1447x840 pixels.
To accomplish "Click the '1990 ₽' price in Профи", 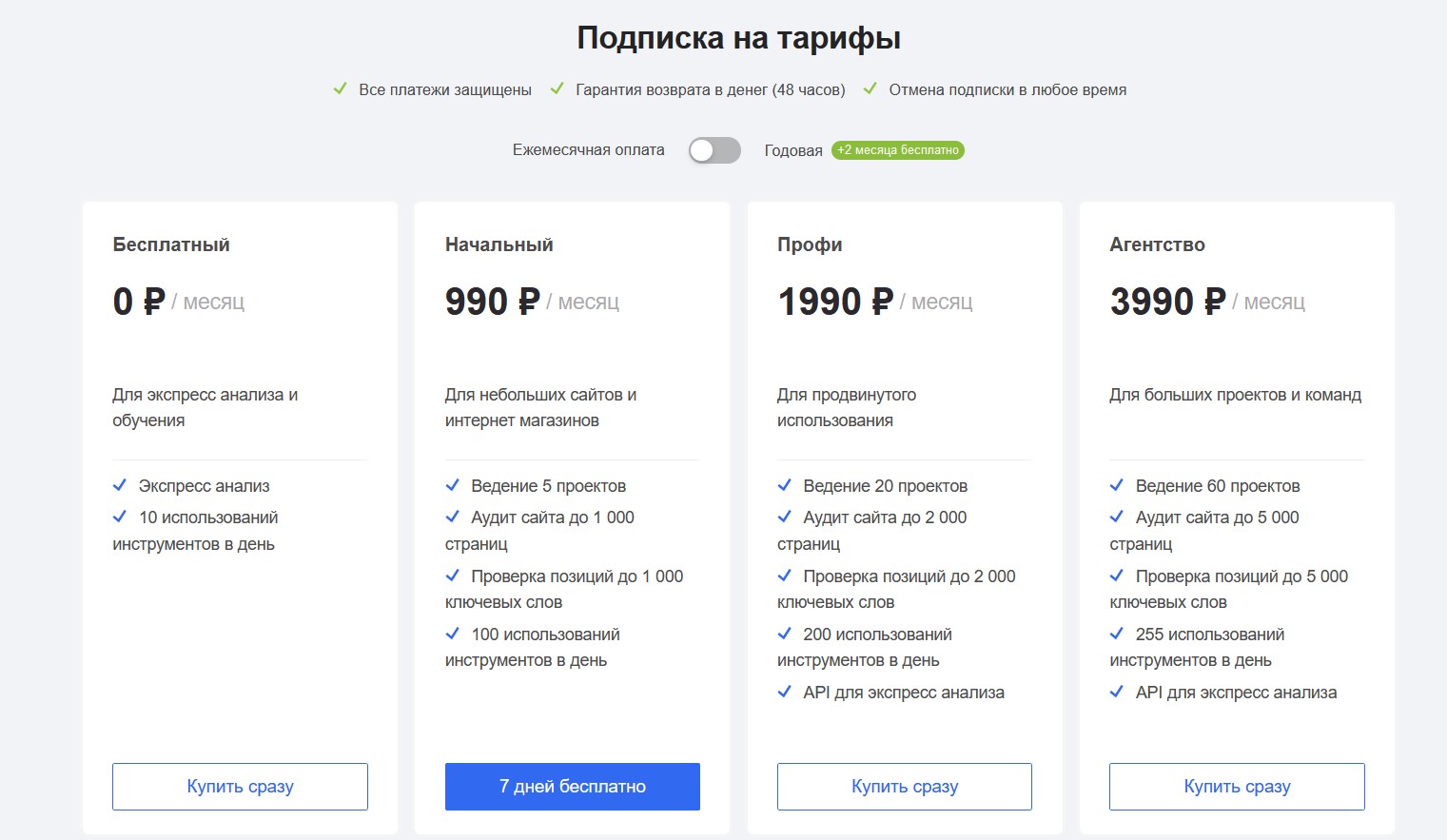I will (834, 302).
